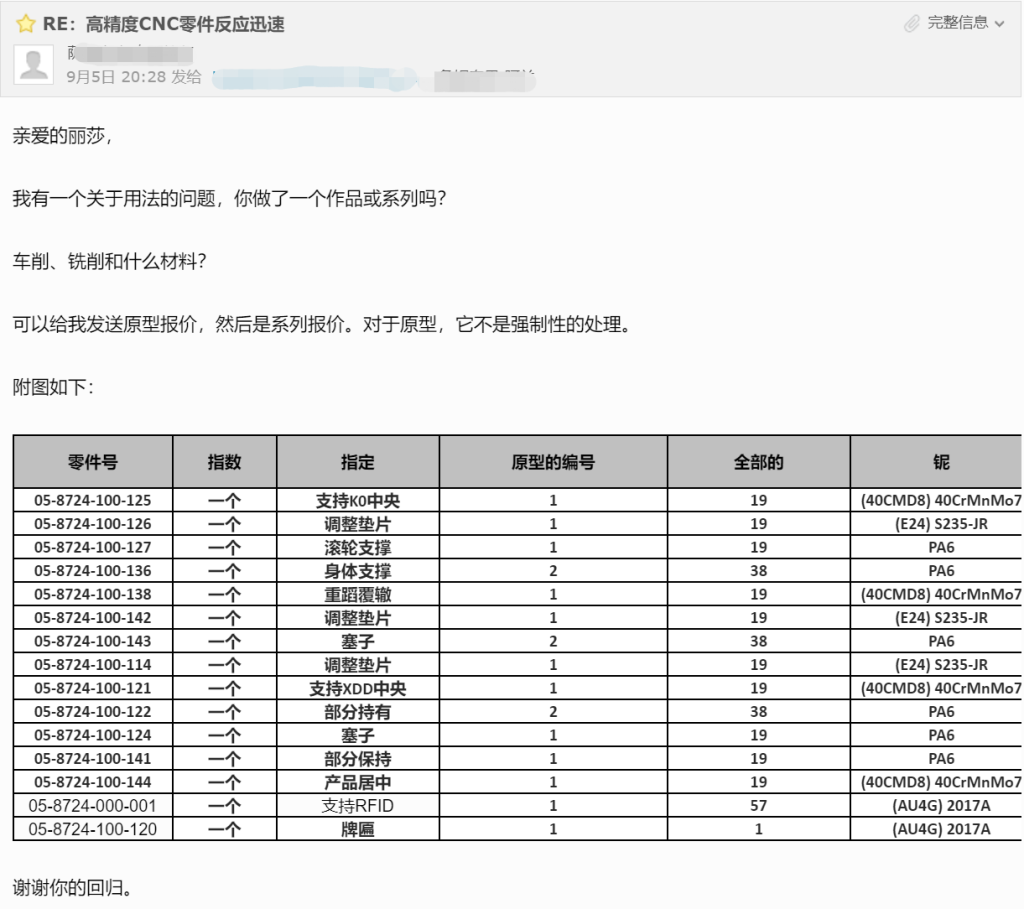Click part number 05-8724-100-138
This screenshot has height=909, width=1024.
tap(93, 594)
